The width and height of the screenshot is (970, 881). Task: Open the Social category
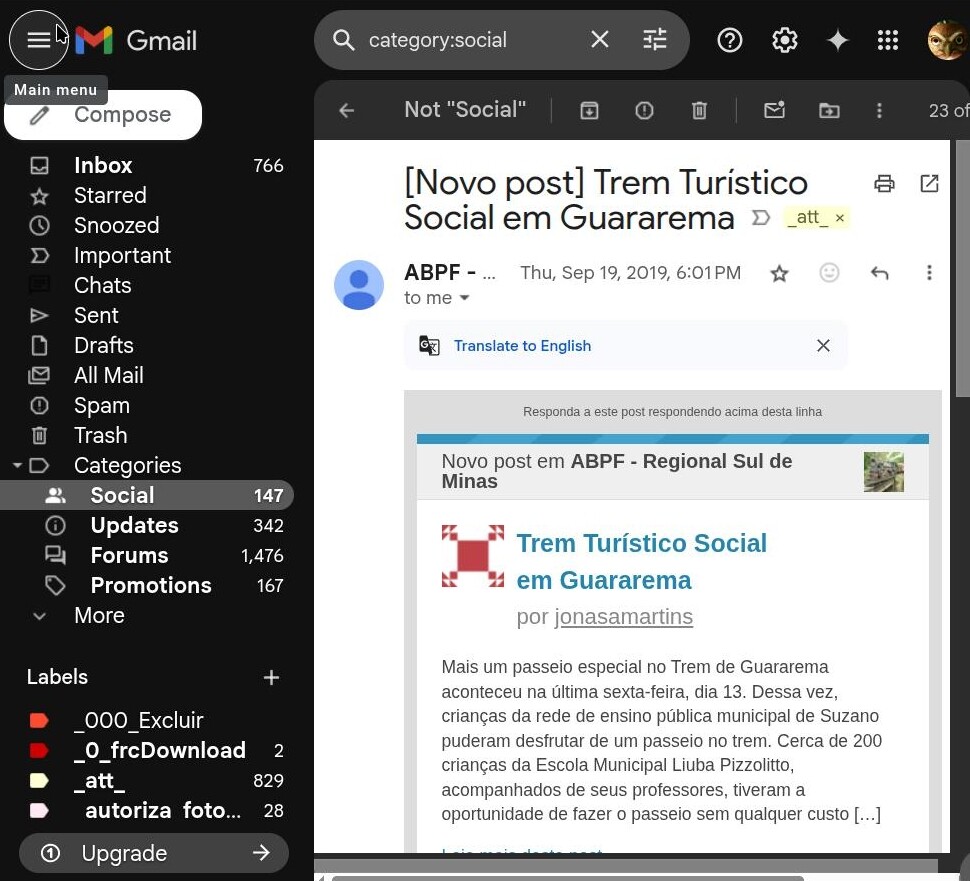[122, 496]
